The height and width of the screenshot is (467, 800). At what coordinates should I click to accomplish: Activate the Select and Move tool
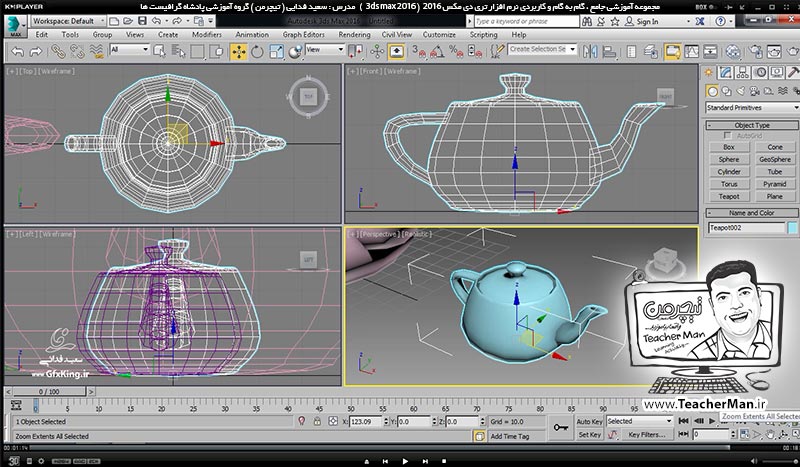pos(238,52)
